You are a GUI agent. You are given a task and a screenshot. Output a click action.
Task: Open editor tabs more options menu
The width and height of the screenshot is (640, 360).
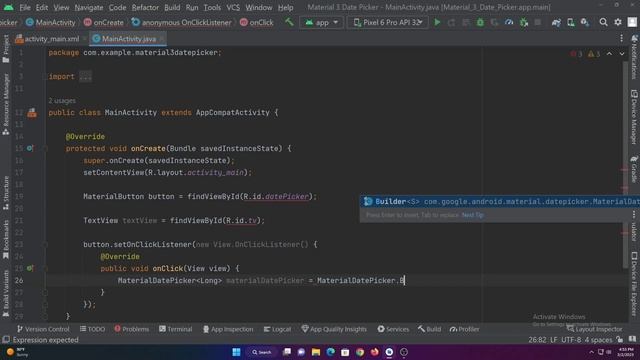click(621, 38)
